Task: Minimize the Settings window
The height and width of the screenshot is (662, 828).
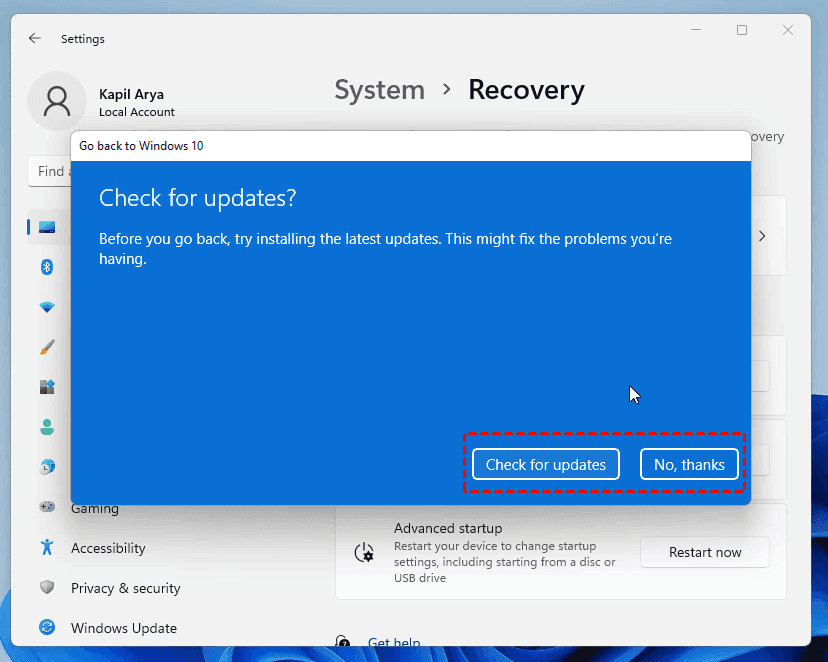Action: [696, 30]
